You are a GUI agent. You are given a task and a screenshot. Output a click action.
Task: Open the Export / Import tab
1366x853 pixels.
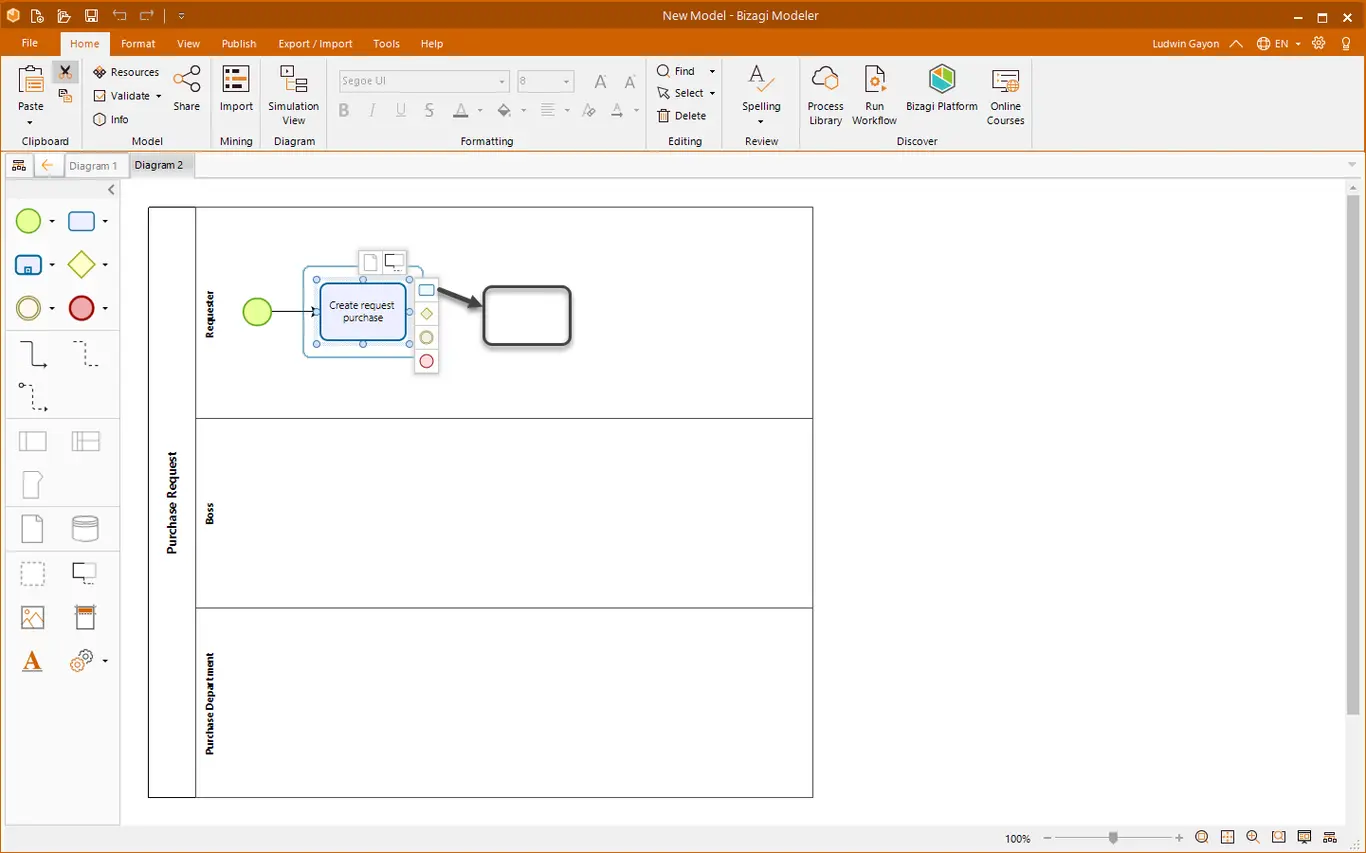click(315, 44)
